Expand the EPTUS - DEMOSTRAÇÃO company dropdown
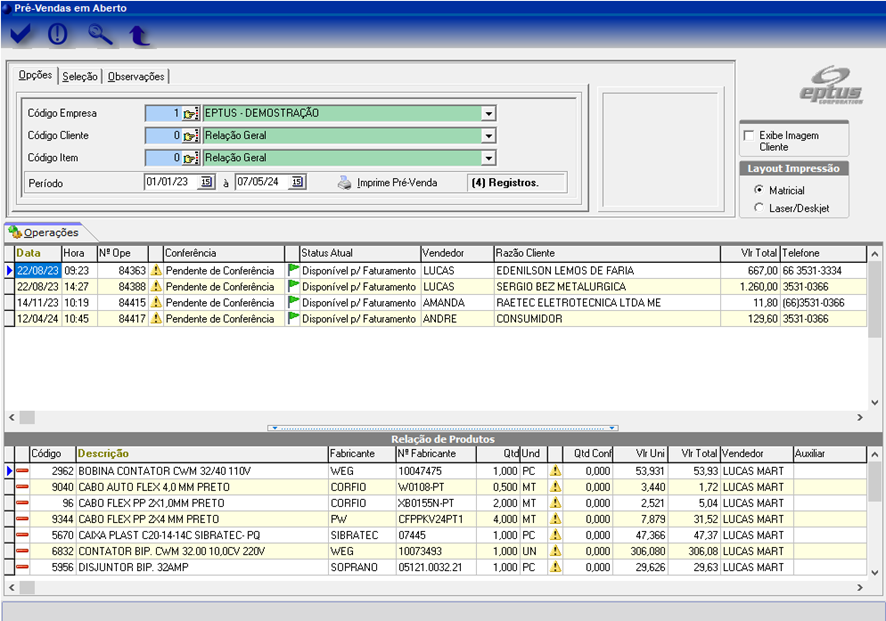The image size is (886, 621). click(x=489, y=114)
